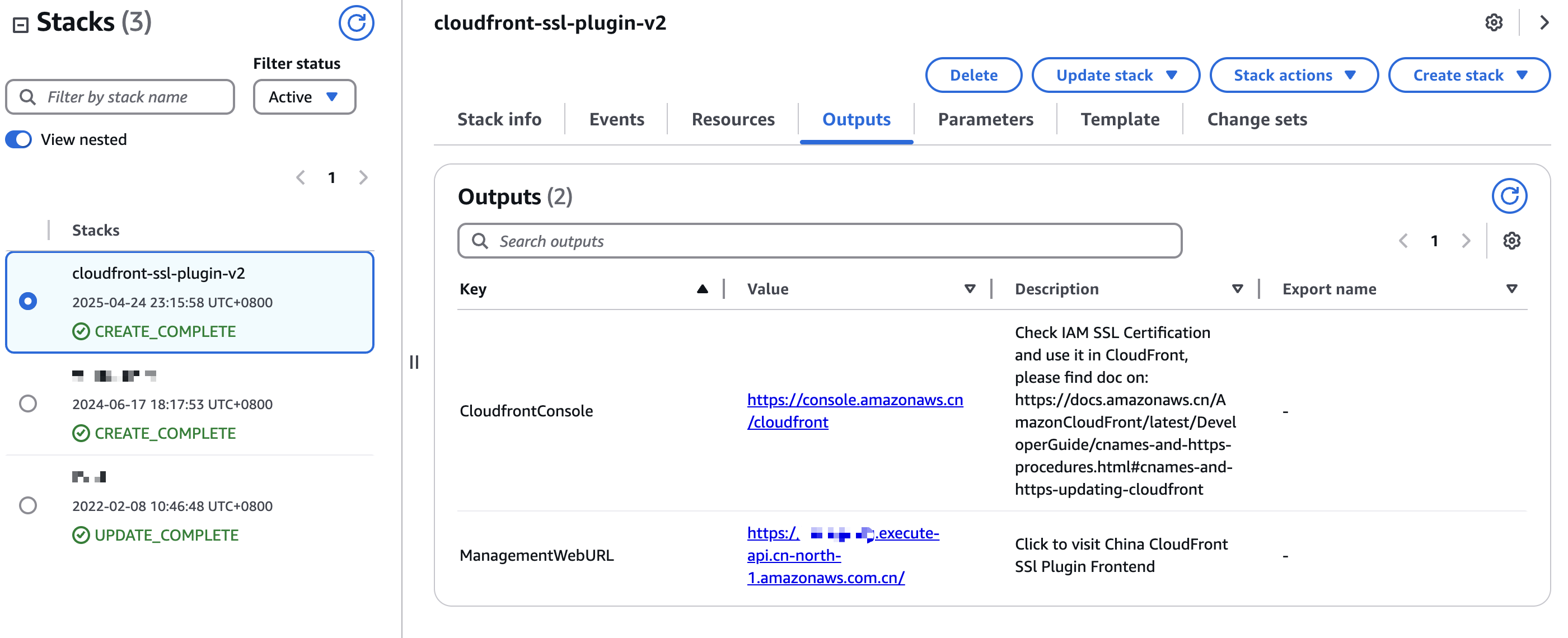Screen dimensions: 1568x638
Task: Click in the Search outputs field
Action: point(820,241)
